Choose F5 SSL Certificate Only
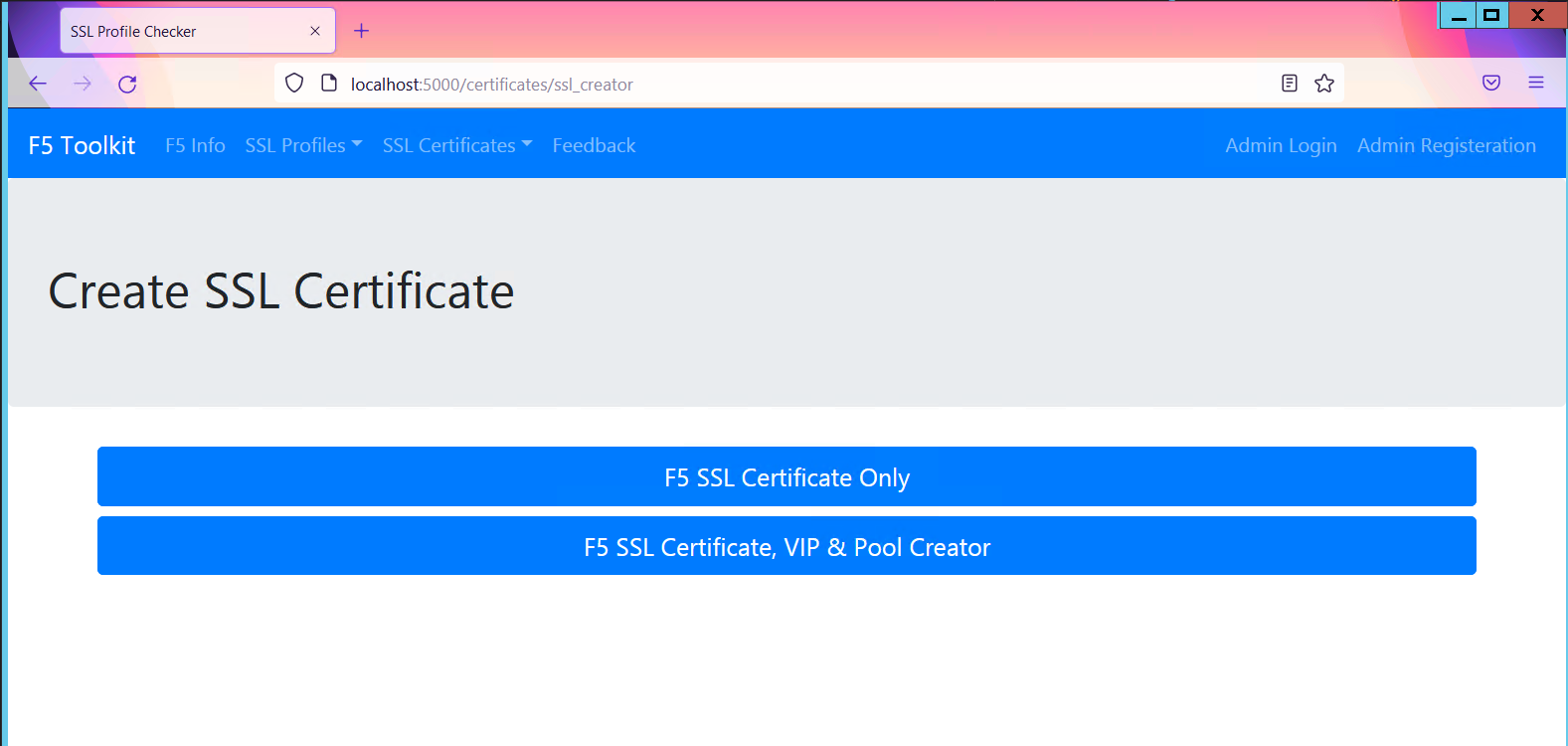This screenshot has width=1568, height=746. pos(786,477)
